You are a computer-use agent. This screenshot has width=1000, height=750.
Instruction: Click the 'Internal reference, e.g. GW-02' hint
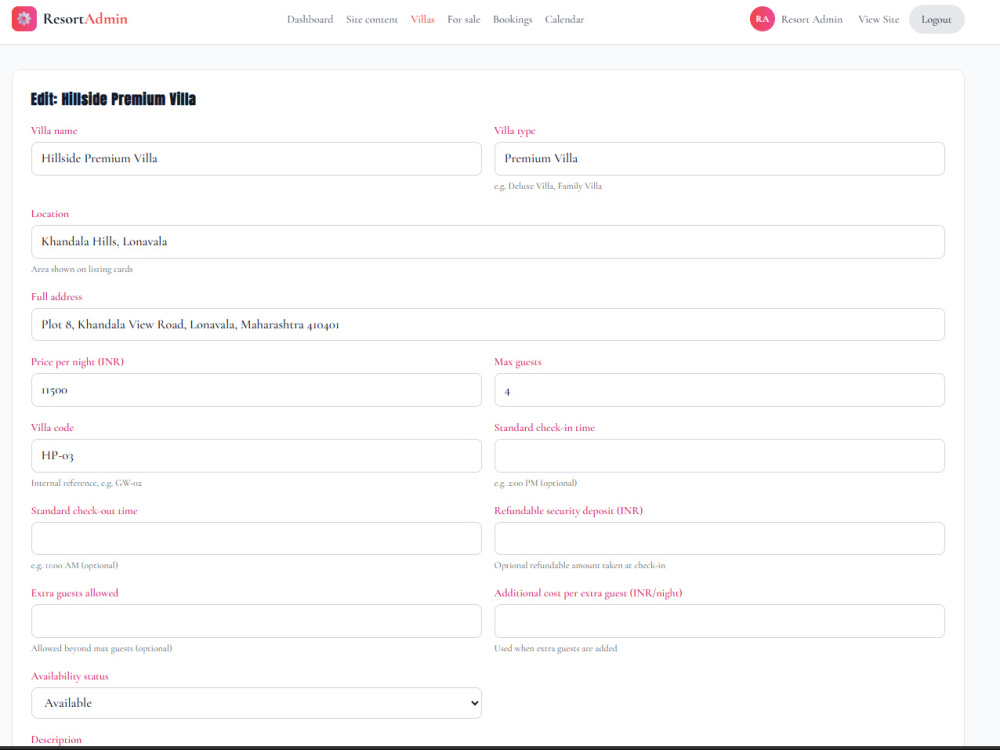pos(86,483)
